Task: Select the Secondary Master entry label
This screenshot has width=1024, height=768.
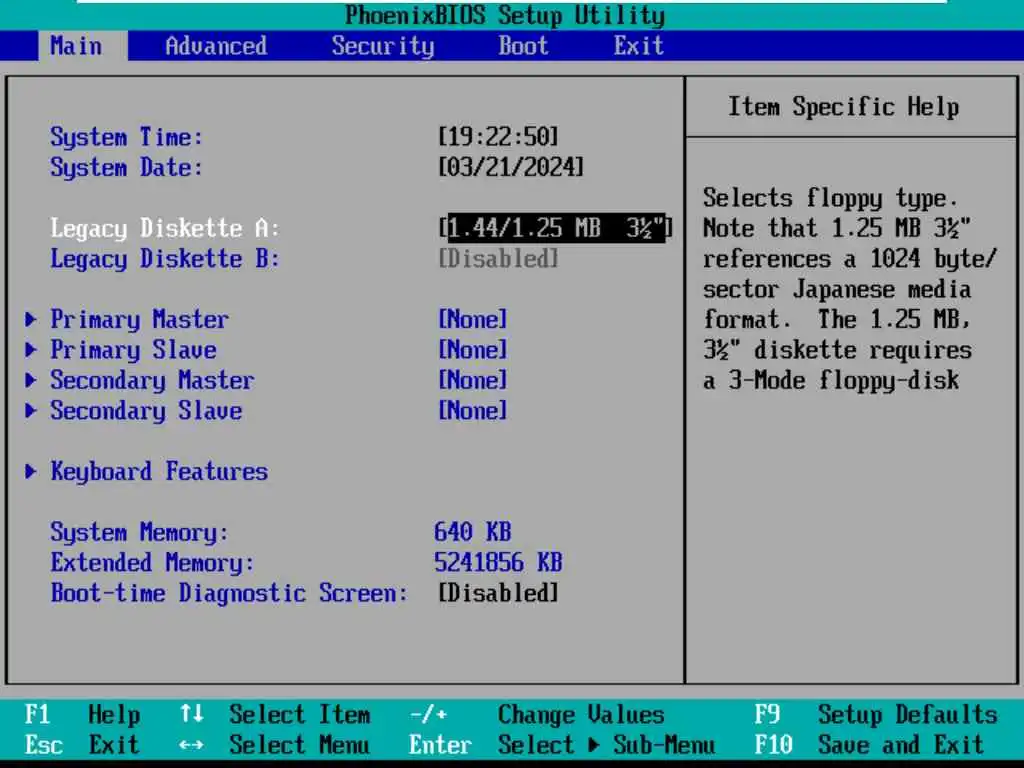Action: coord(152,380)
